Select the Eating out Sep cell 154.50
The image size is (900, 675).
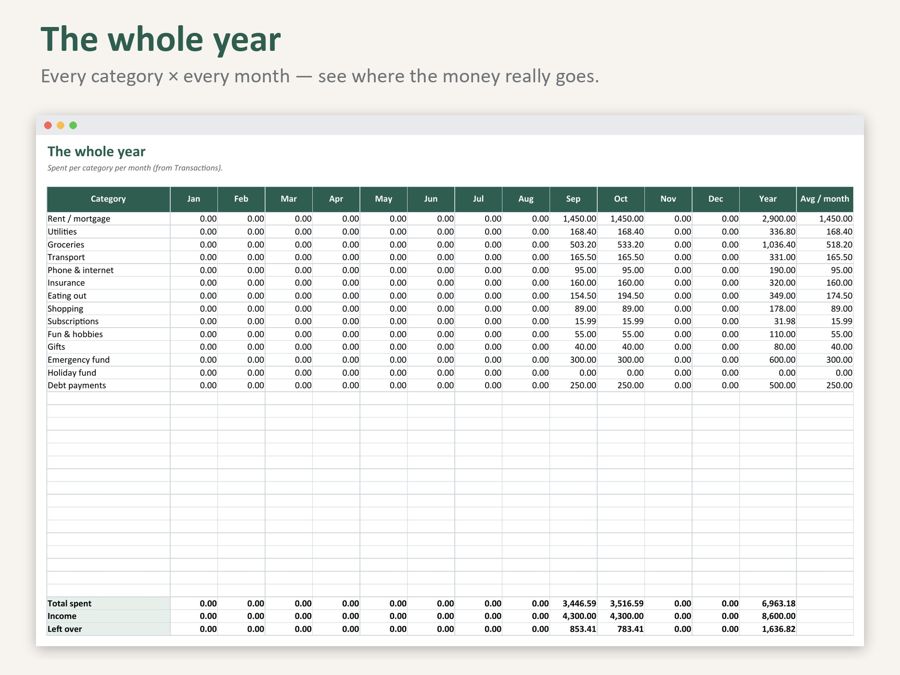click(x=573, y=296)
